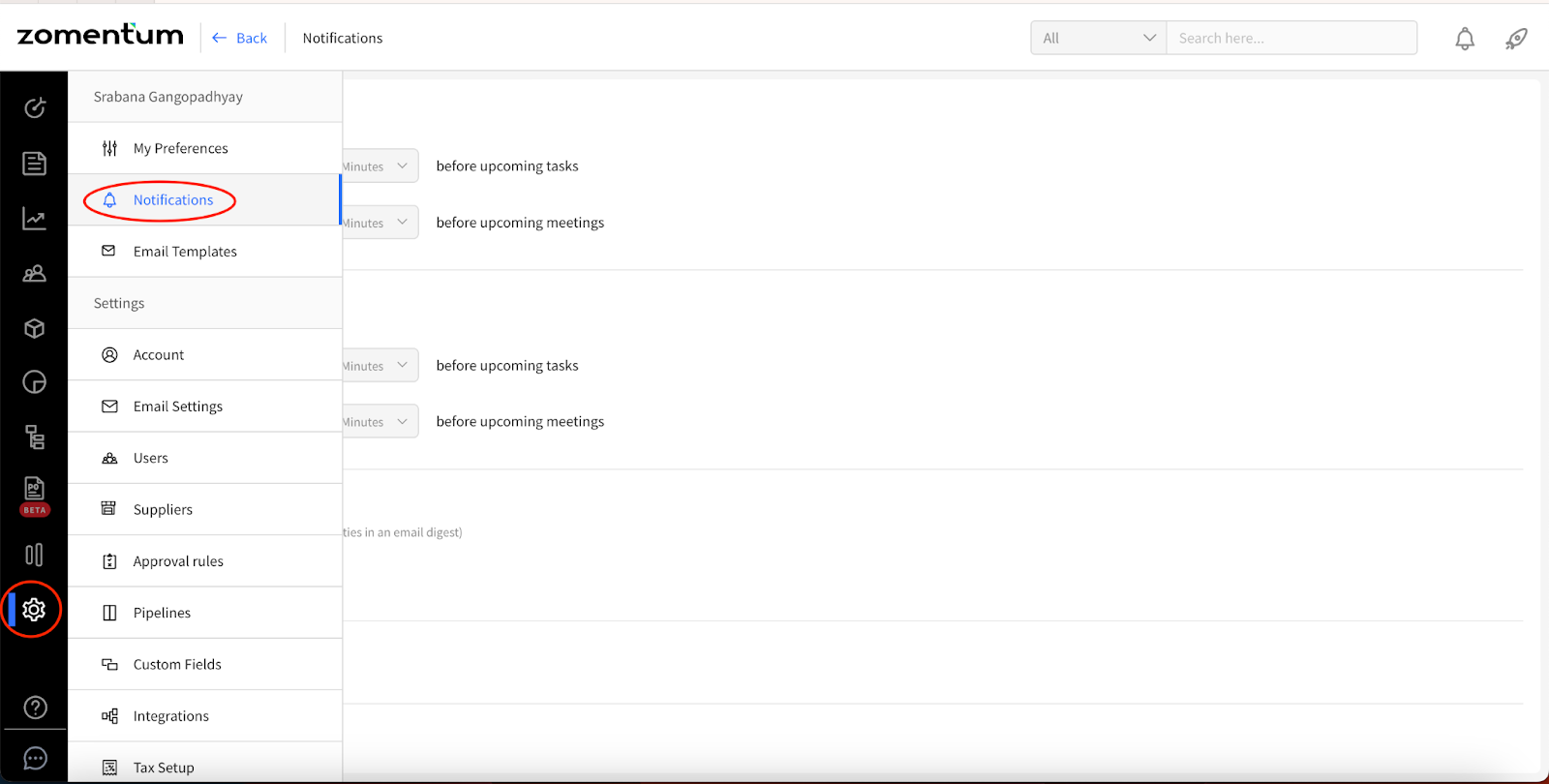Viewport: 1549px width, 784px height.
Task: Click the user circle icon beside Account
Action: [109, 354]
